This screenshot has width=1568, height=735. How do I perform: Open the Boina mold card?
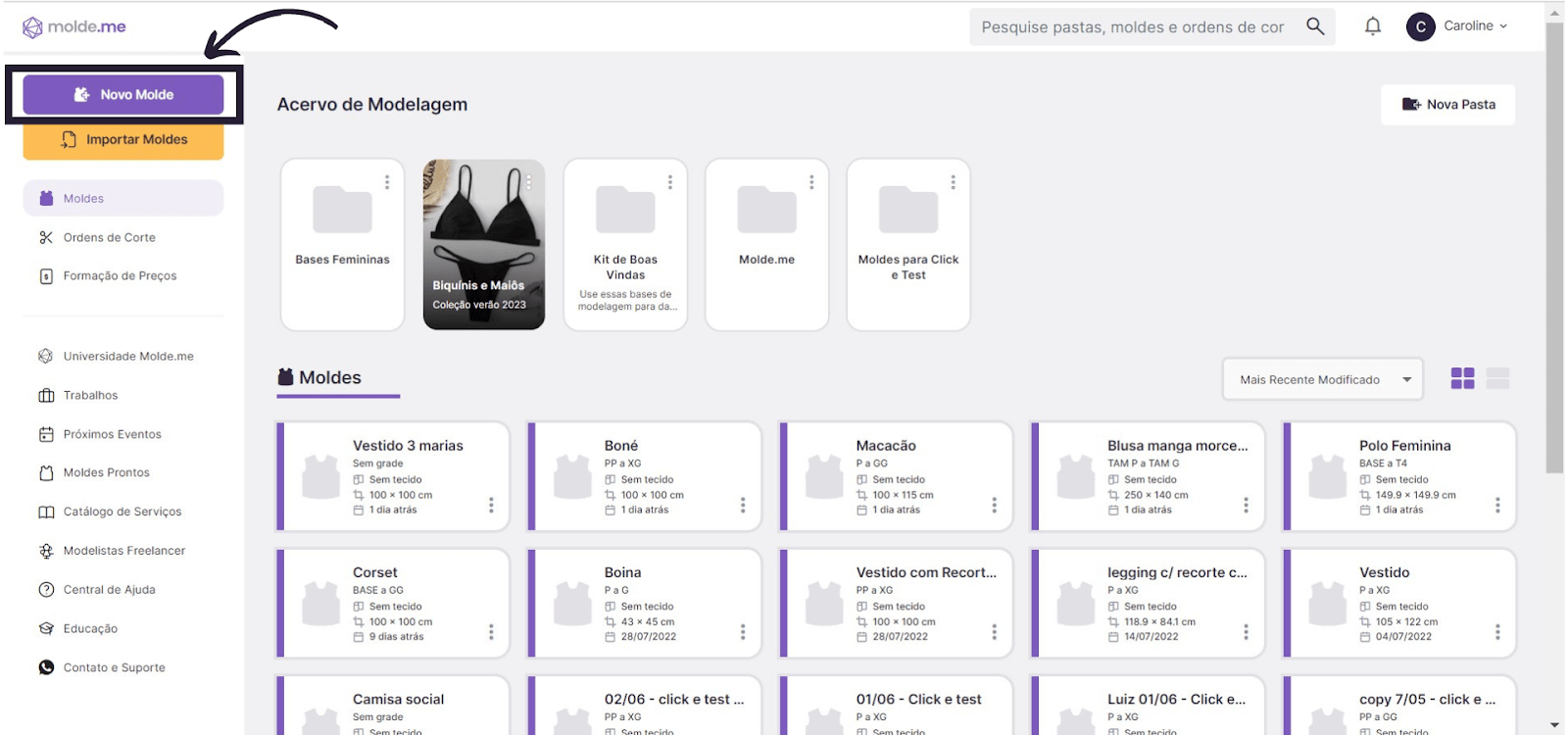click(644, 603)
